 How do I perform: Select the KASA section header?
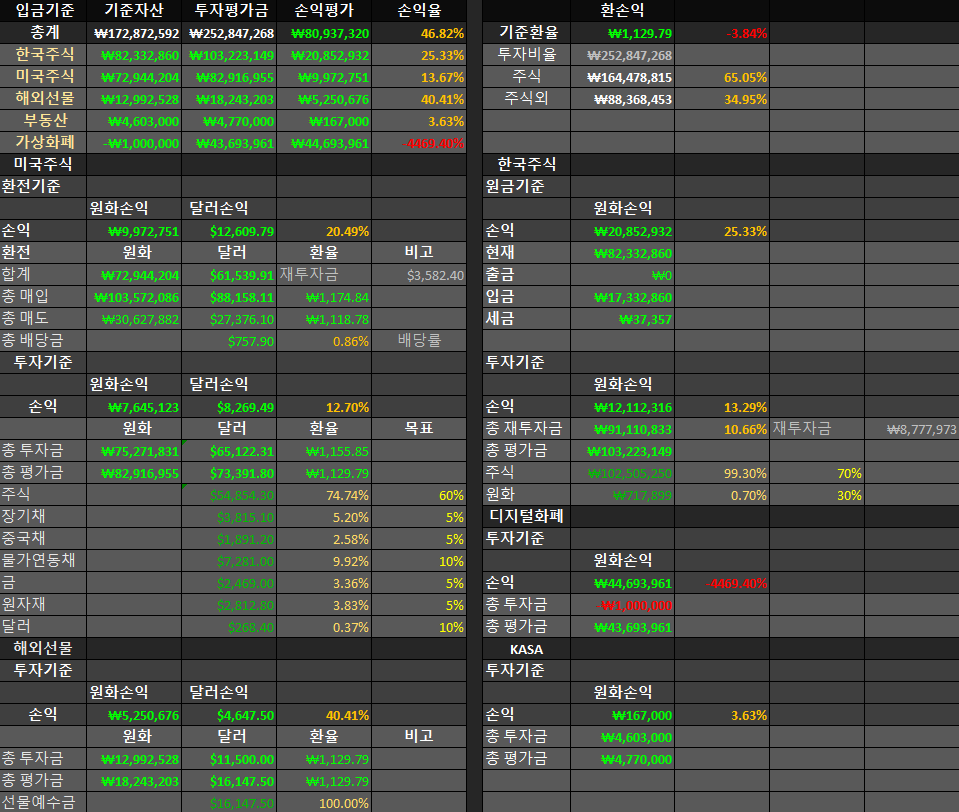(527, 649)
